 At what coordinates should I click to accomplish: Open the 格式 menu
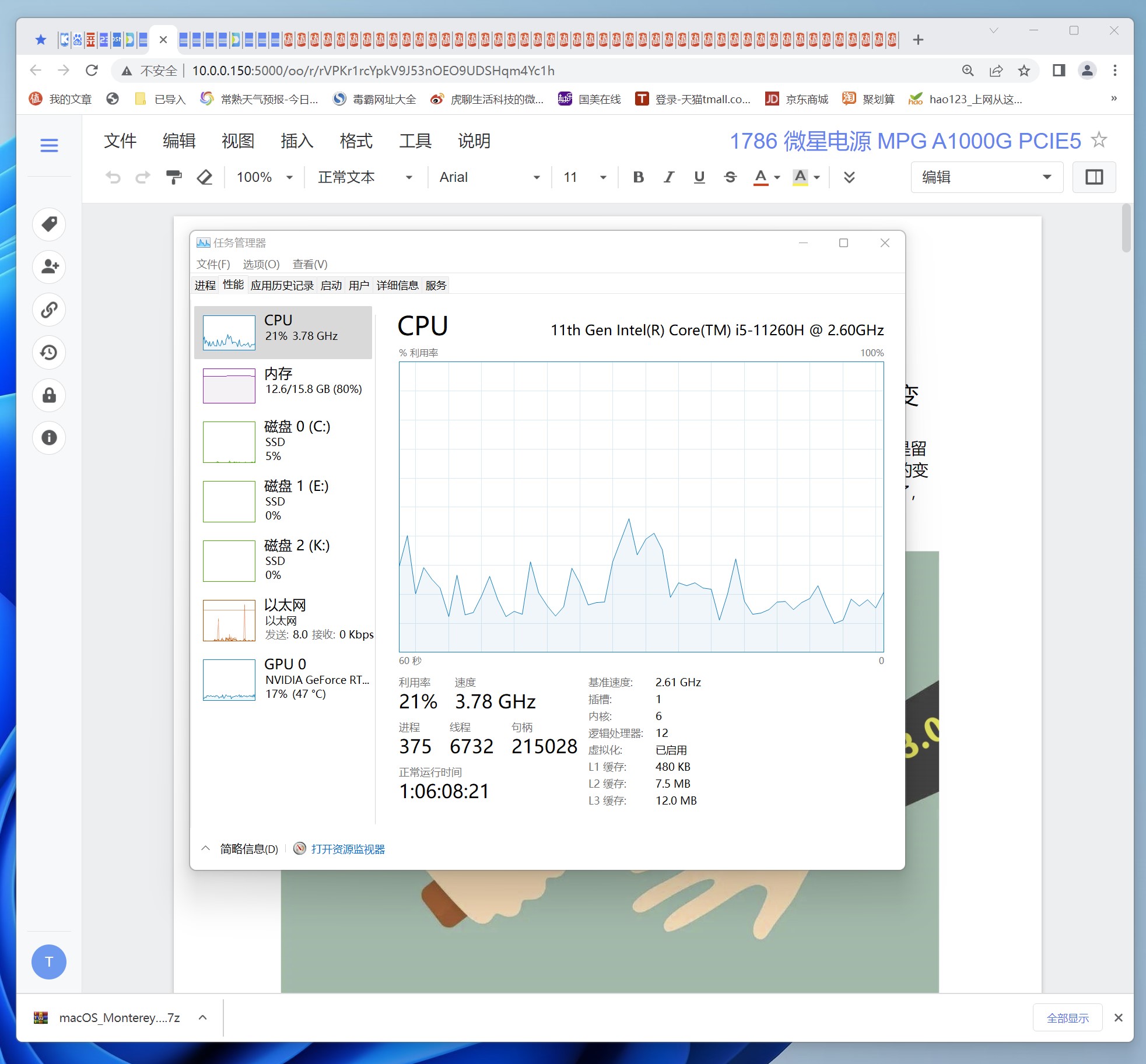pyautogui.click(x=356, y=141)
